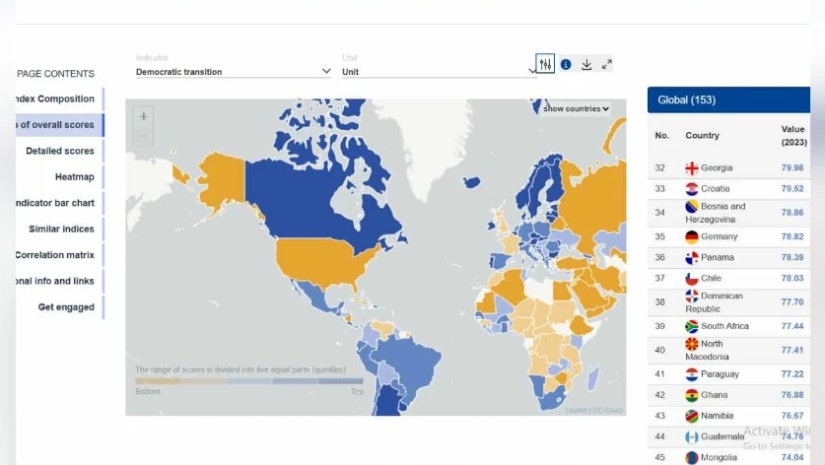The image size is (825, 465).
Task: Expand the map to fullscreen
Action: 607,64
